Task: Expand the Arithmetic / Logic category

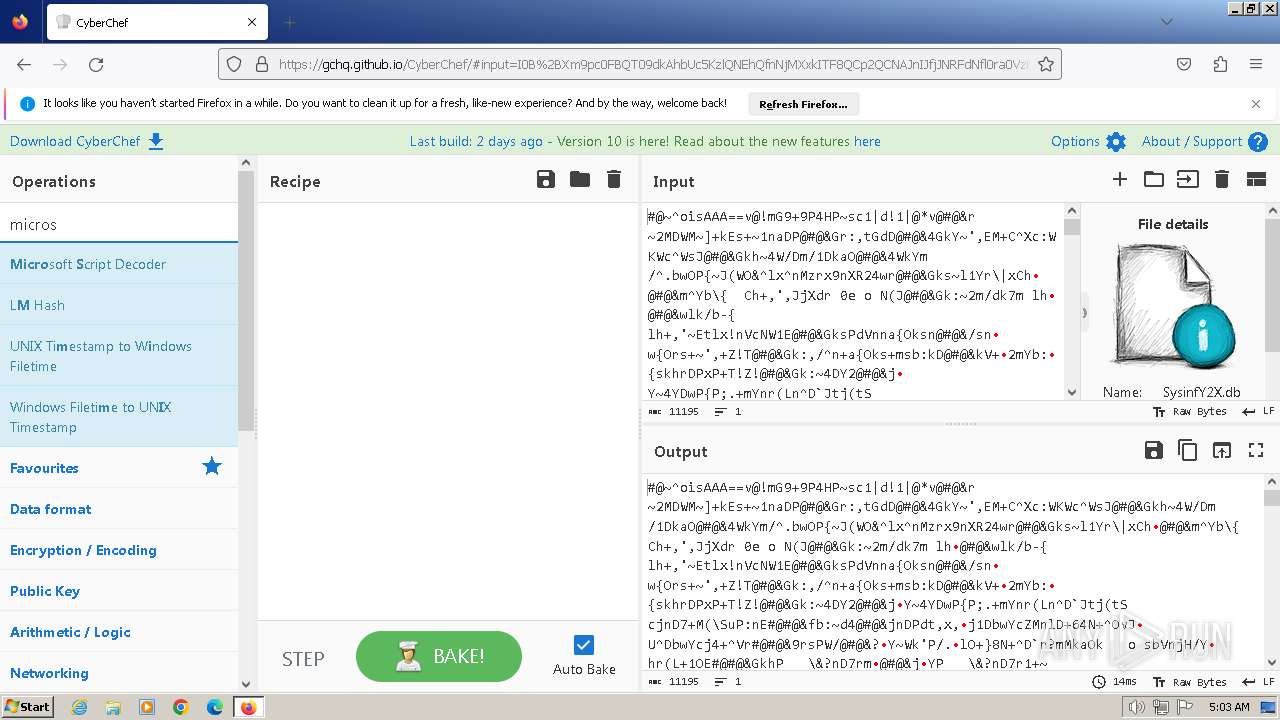Action: [x=119, y=632]
